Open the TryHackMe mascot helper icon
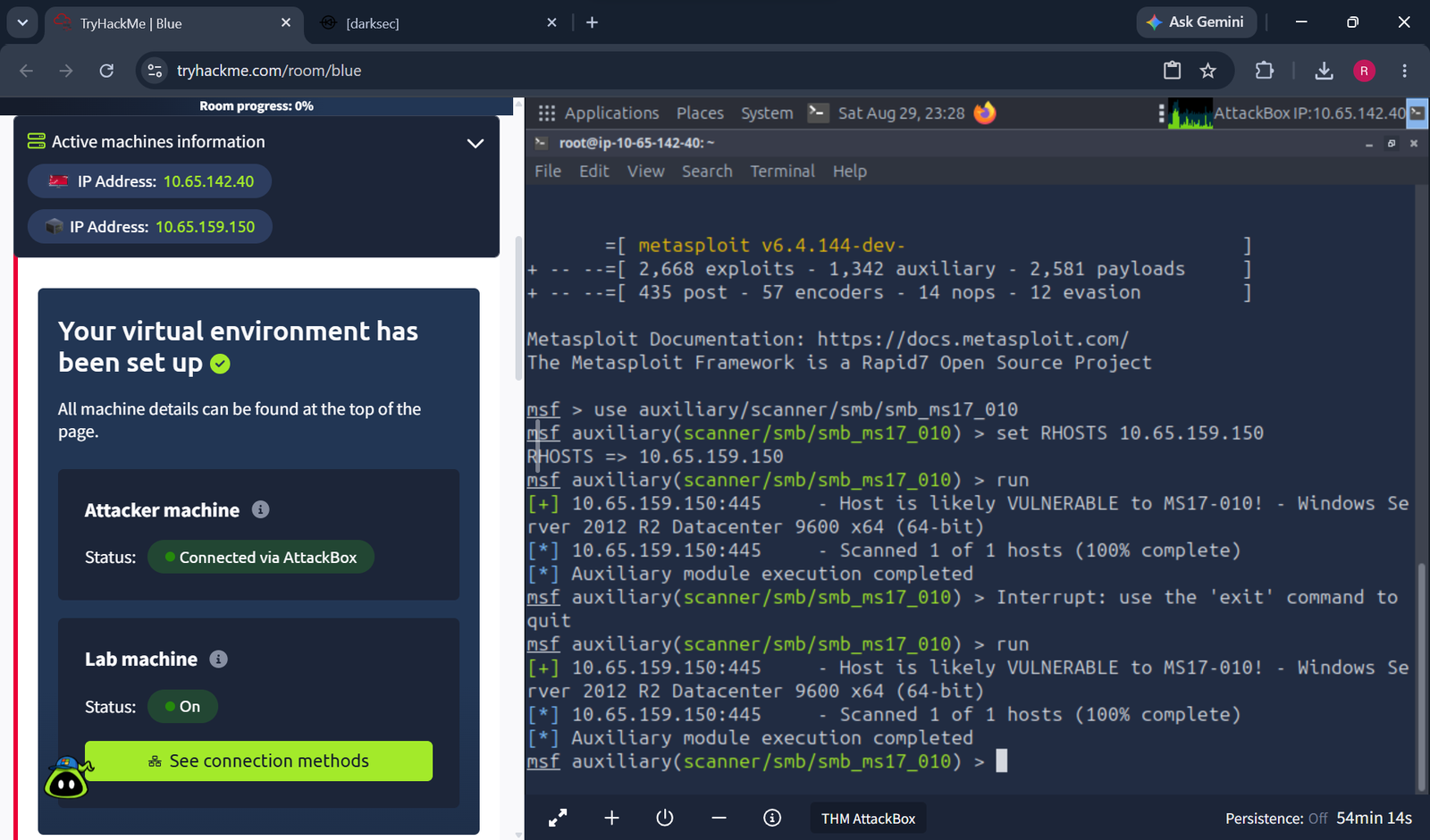The image size is (1430, 840). click(67, 777)
